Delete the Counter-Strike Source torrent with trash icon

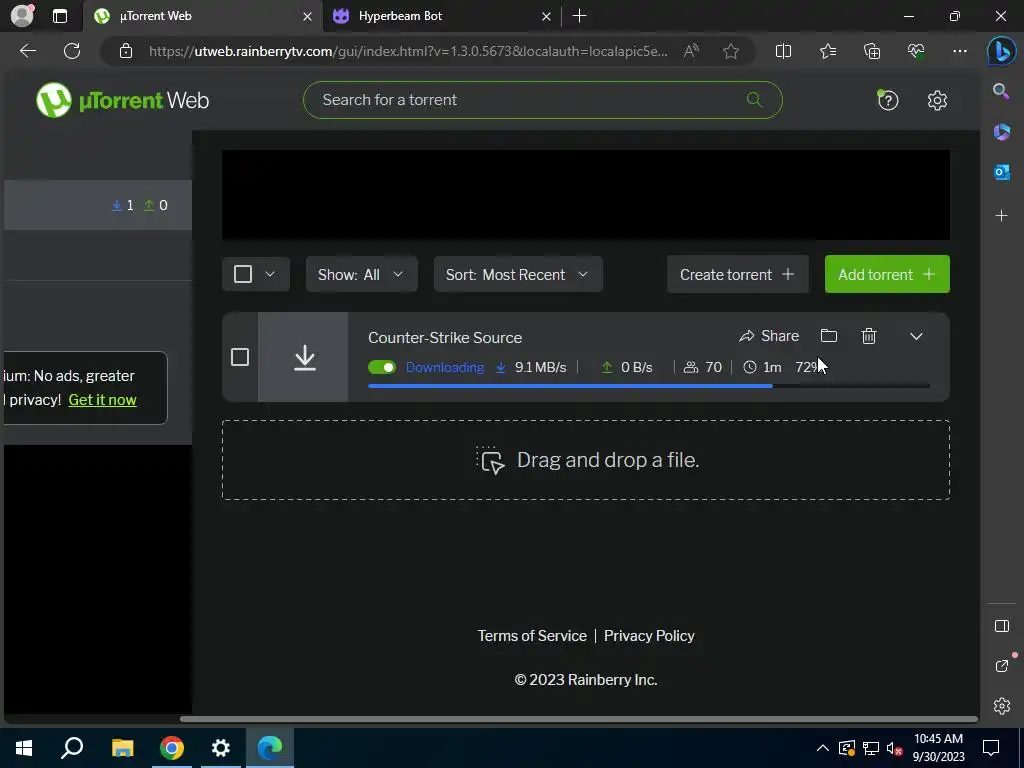pyautogui.click(x=869, y=336)
